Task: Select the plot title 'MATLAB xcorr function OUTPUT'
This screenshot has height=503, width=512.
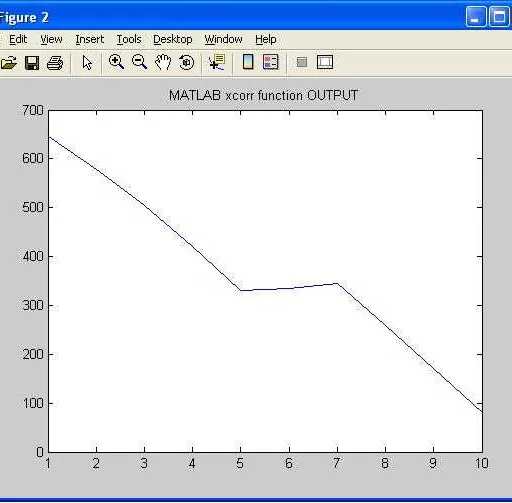Action: click(x=263, y=95)
